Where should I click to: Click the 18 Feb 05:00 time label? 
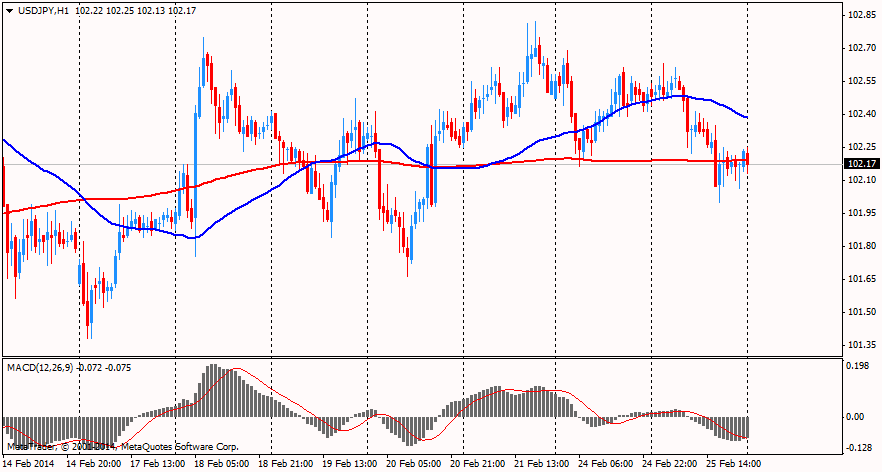click(x=221, y=464)
